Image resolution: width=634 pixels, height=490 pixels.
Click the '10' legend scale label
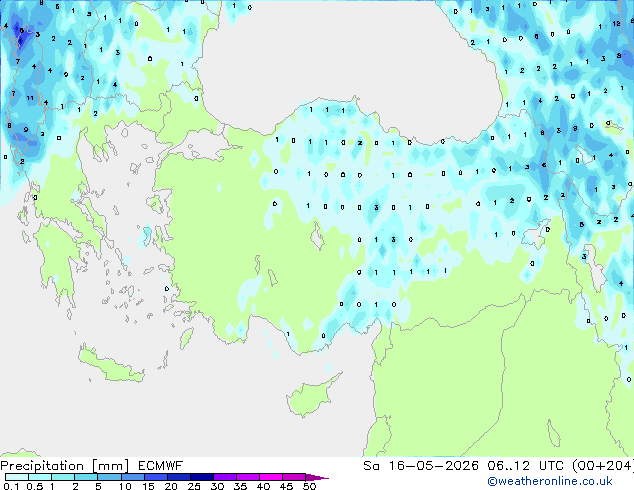click(125, 486)
